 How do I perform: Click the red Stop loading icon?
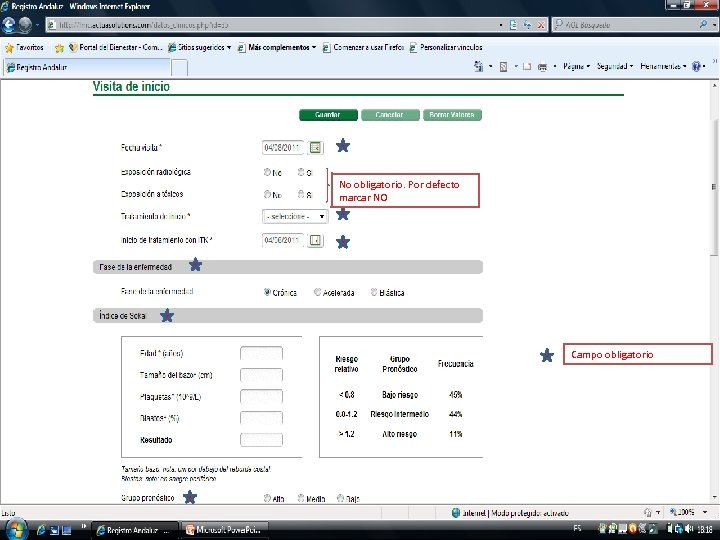click(541, 25)
